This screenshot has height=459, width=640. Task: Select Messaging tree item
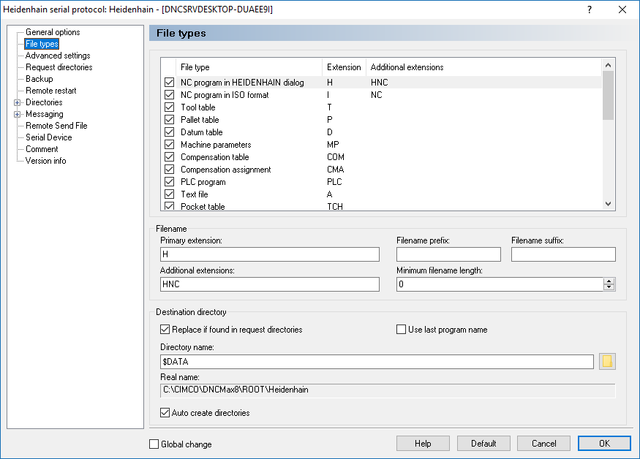click(x=44, y=114)
